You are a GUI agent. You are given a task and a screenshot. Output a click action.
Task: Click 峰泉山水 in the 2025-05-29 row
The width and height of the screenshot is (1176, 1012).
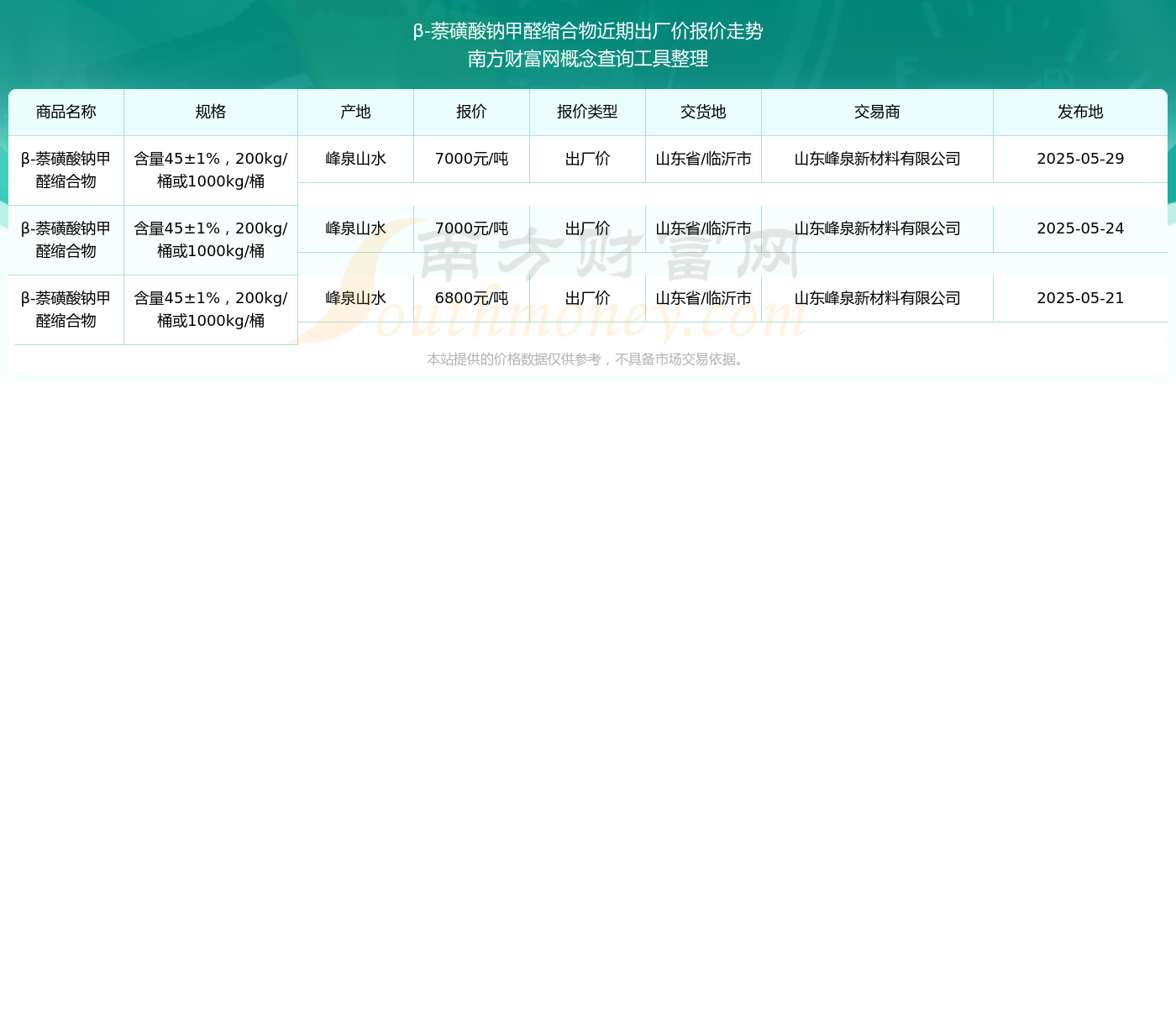point(356,159)
